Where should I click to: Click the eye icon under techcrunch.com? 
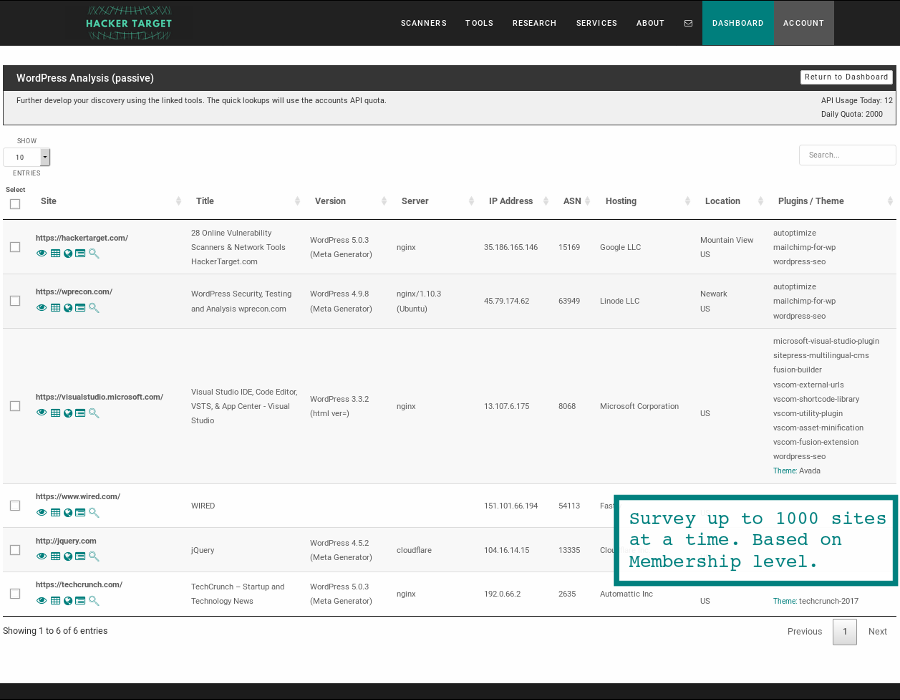[x=41, y=601]
